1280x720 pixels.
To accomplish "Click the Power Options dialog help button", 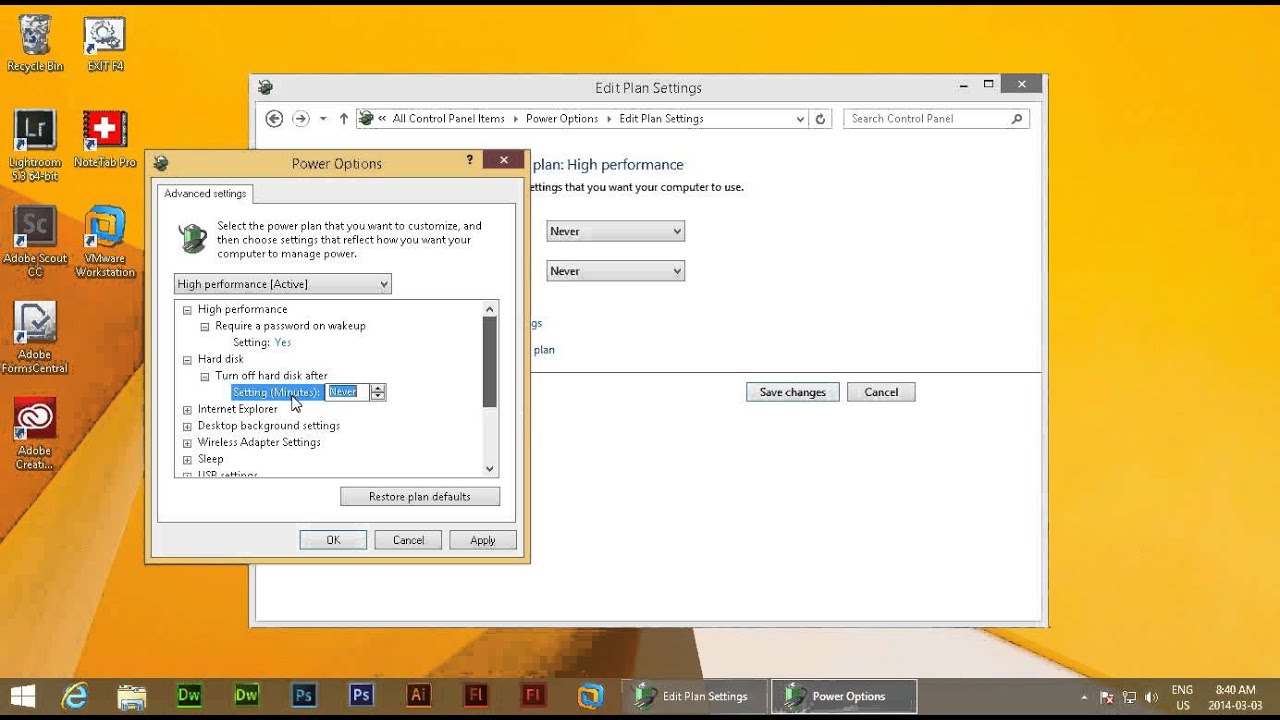I will (x=470, y=160).
